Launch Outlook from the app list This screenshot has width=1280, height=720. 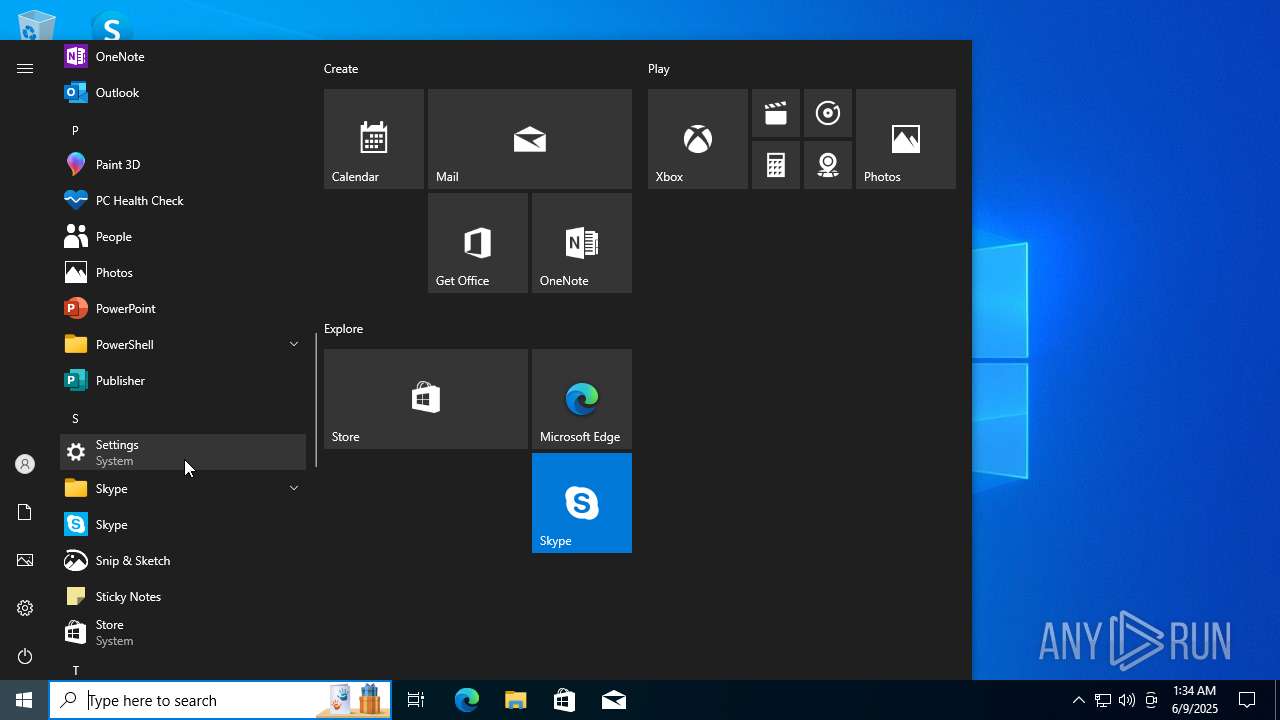click(x=183, y=92)
